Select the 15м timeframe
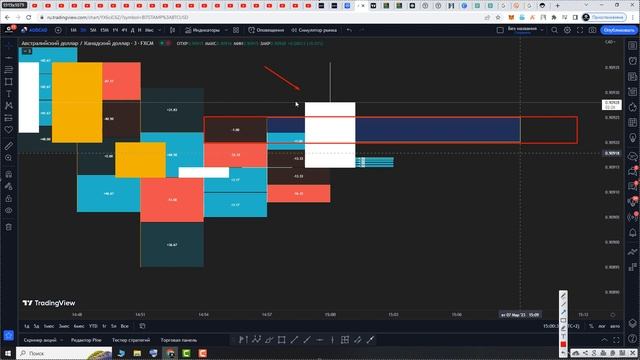Viewport: 640px width, 360px height. coord(104,30)
